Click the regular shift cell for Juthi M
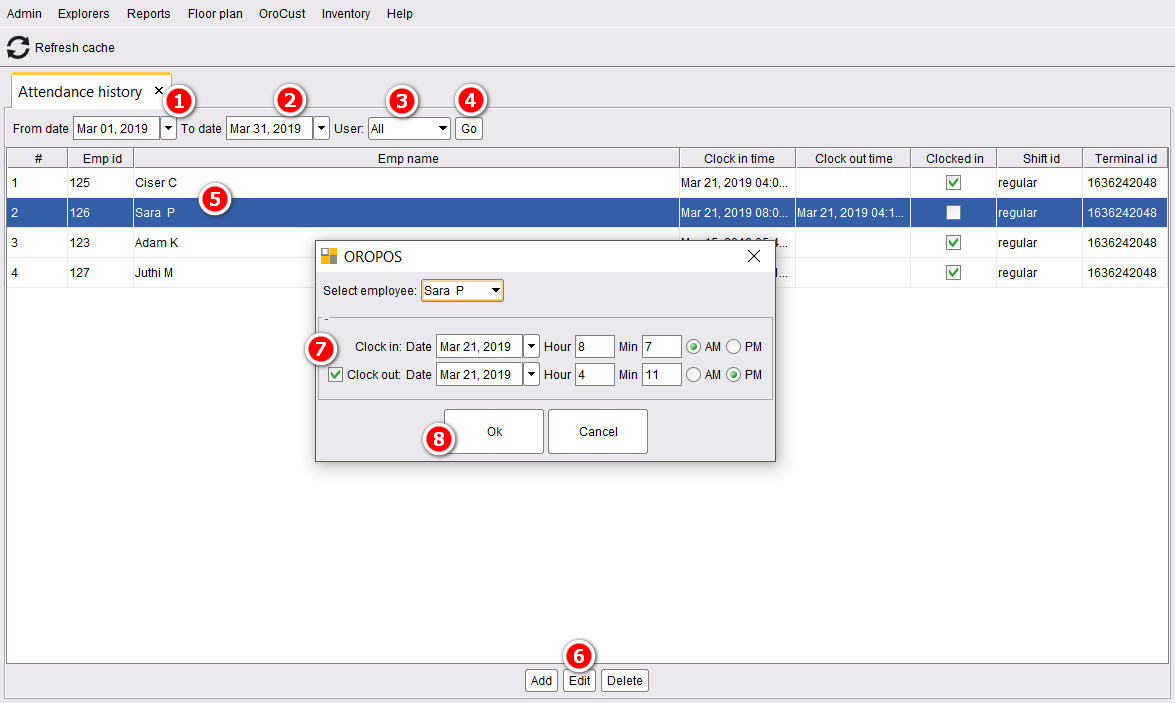Screen dimensions: 1175x703 (1039, 273)
